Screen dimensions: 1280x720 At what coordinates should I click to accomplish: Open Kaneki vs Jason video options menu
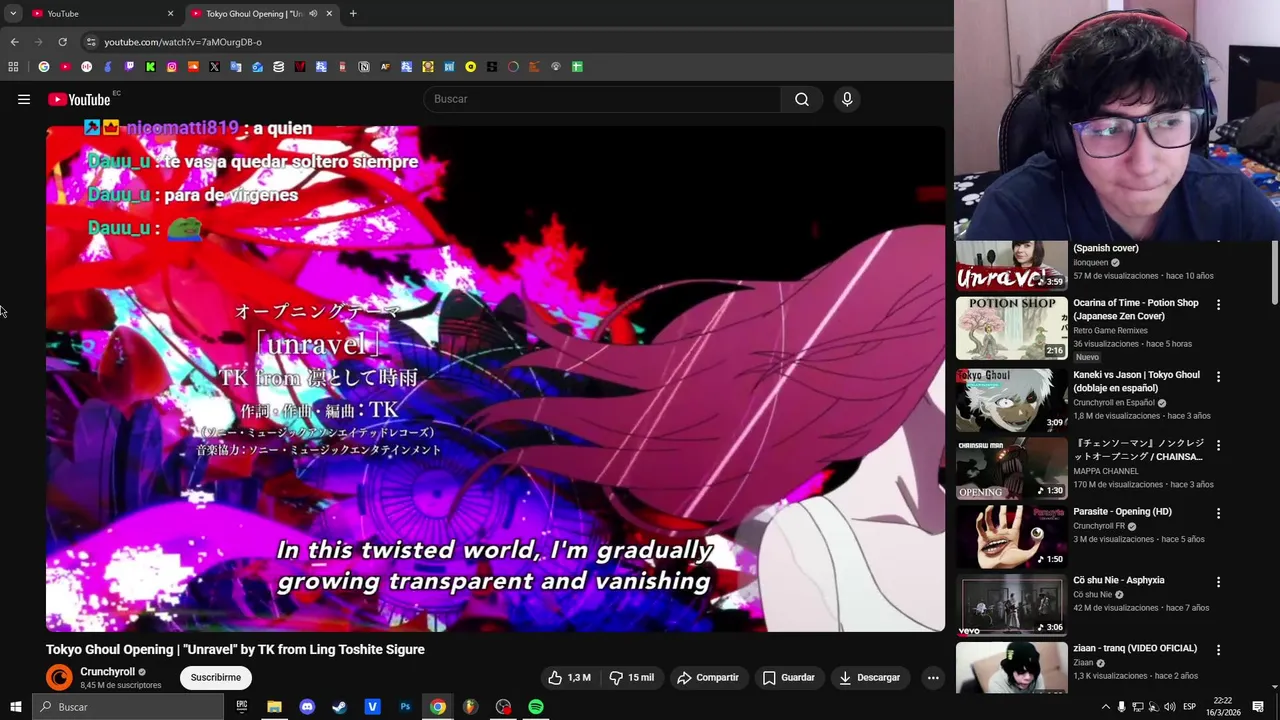1218,376
